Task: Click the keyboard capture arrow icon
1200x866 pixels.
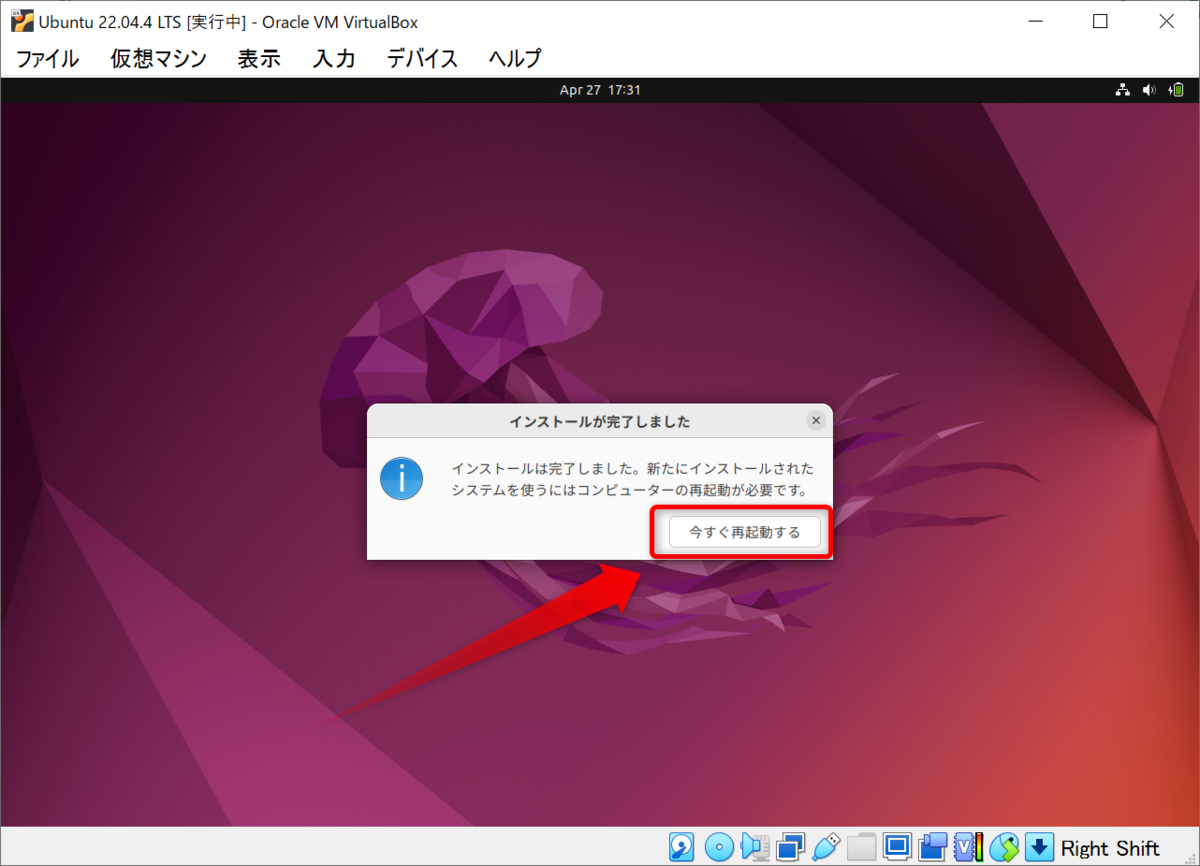Action: tap(1039, 847)
